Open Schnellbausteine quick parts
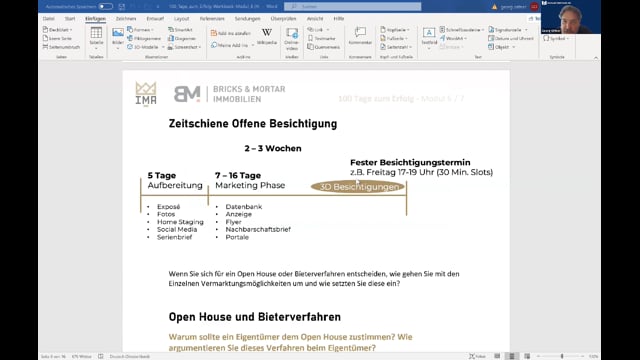The image size is (640, 360). [462, 30]
